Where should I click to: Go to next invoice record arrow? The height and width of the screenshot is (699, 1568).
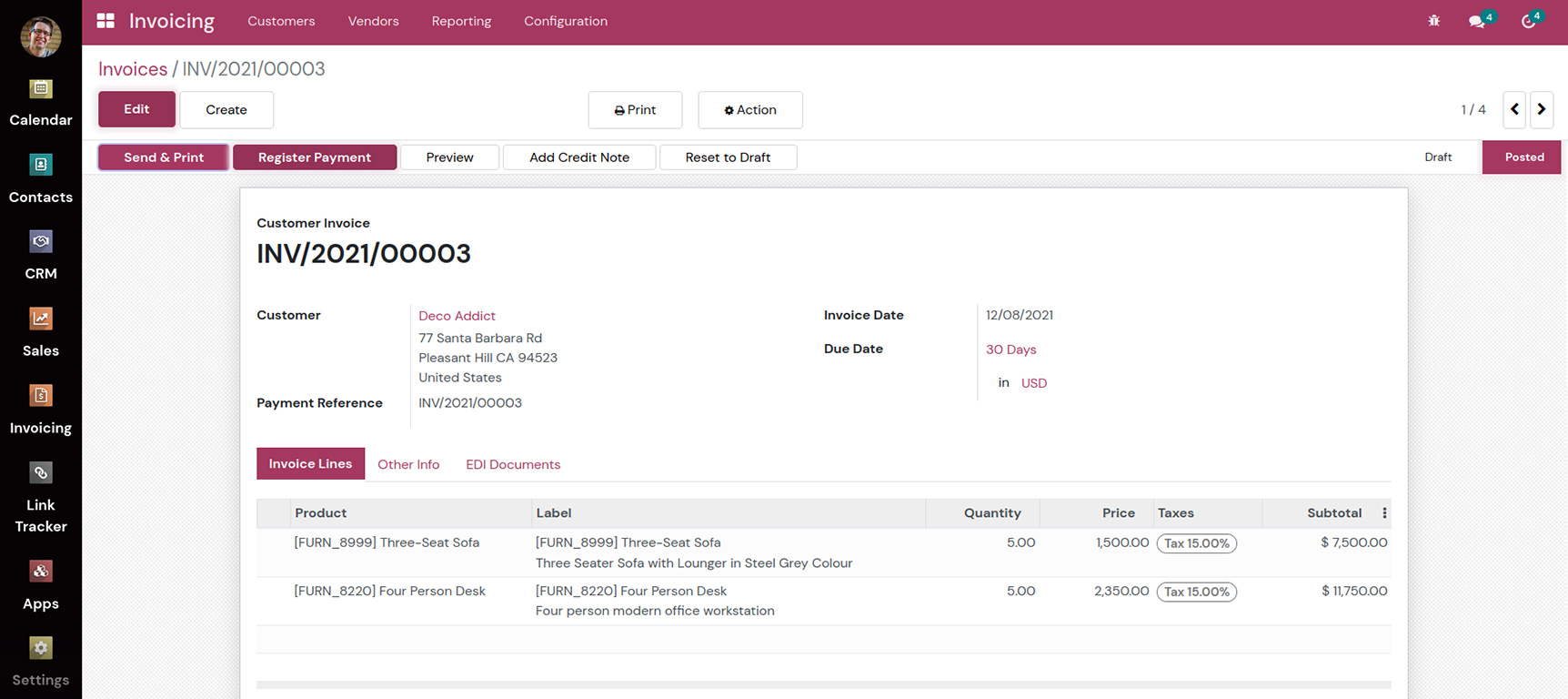[x=1541, y=109]
